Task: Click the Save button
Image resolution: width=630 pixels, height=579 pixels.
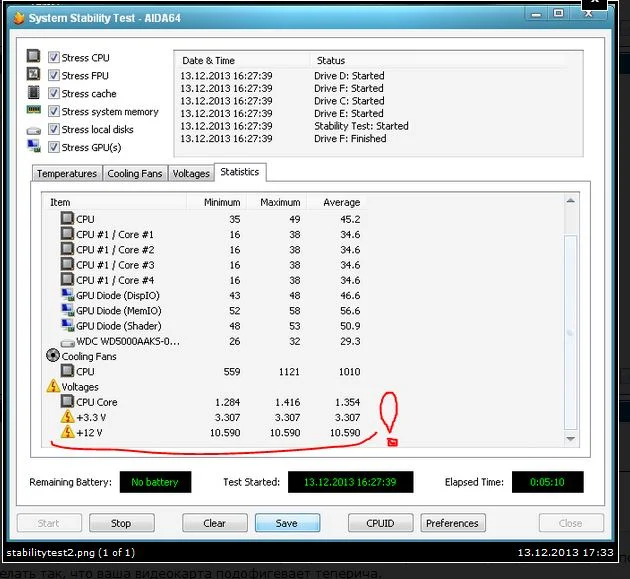Action: tap(287, 523)
